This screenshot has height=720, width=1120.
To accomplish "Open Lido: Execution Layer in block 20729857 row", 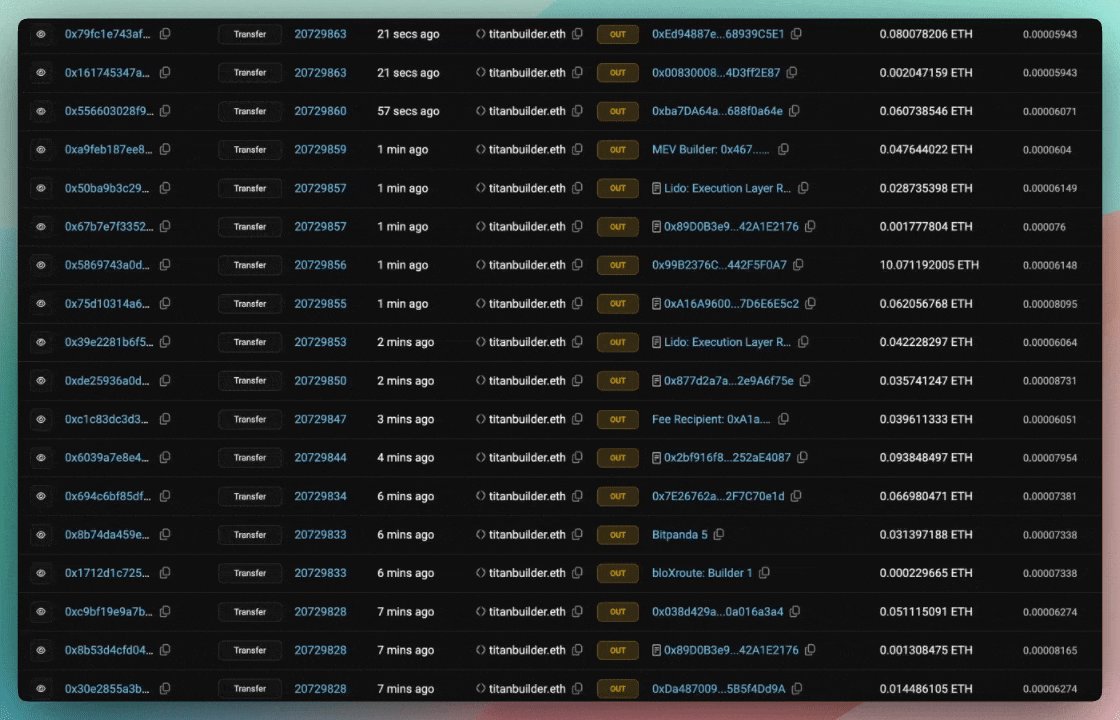I will (727, 188).
